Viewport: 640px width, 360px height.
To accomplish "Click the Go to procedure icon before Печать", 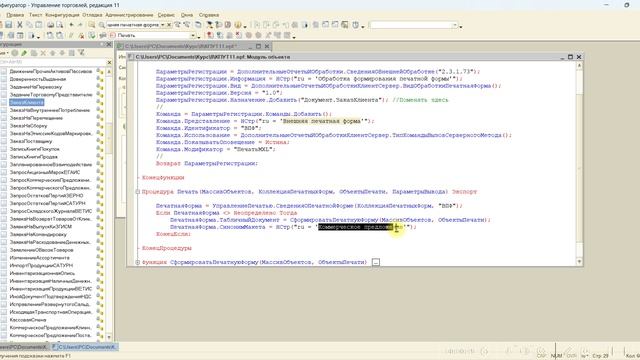I will pos(113,36).
